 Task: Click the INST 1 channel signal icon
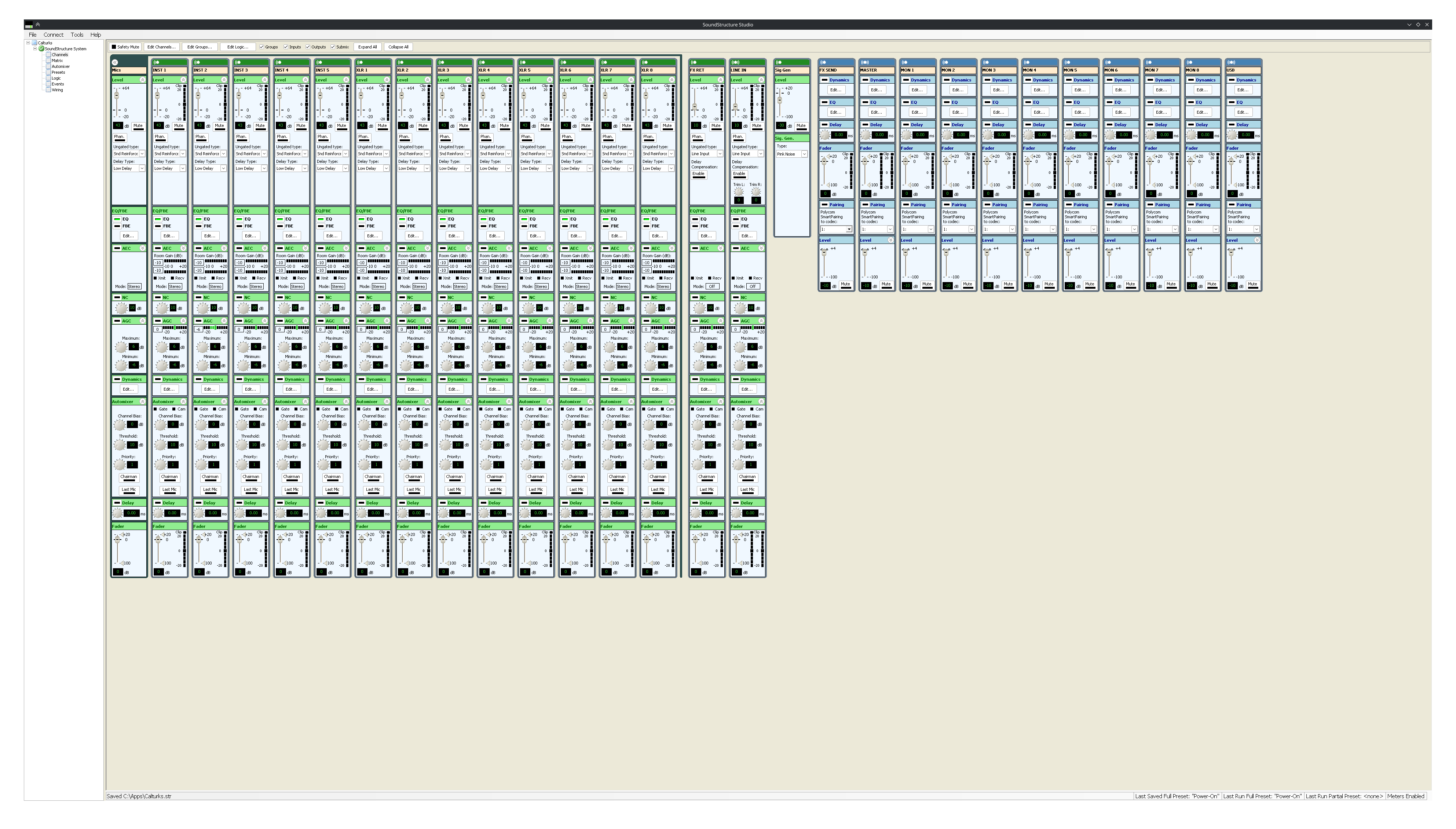(156, 62)
